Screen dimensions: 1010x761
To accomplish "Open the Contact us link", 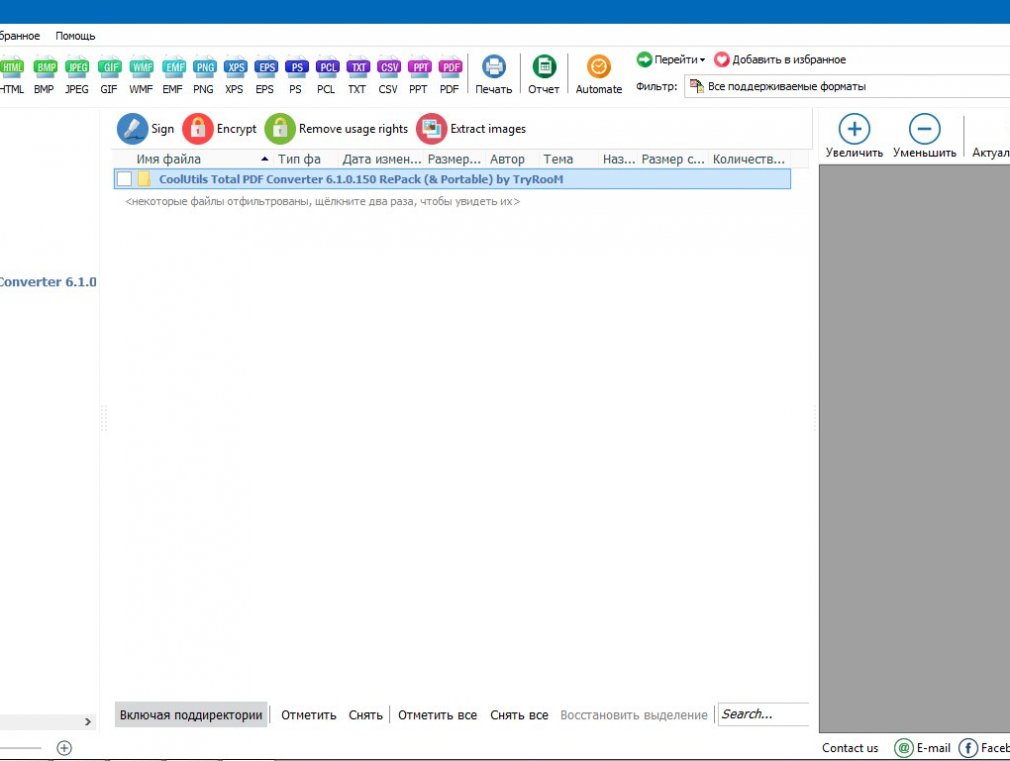I will [x=850, y=747].
